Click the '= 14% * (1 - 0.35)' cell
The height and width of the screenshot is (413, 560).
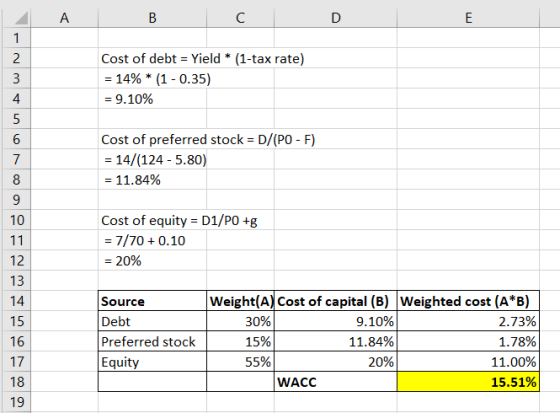pos(152,79)
